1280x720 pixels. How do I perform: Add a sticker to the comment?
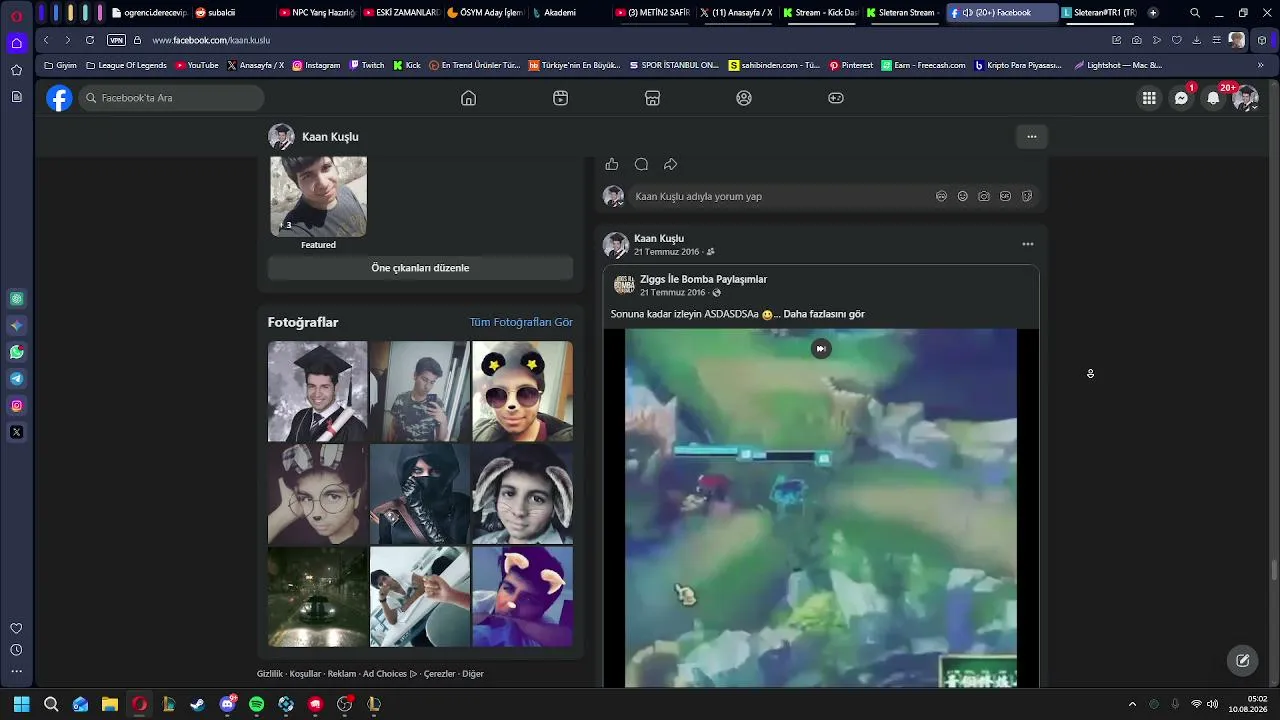point(1027,196)
